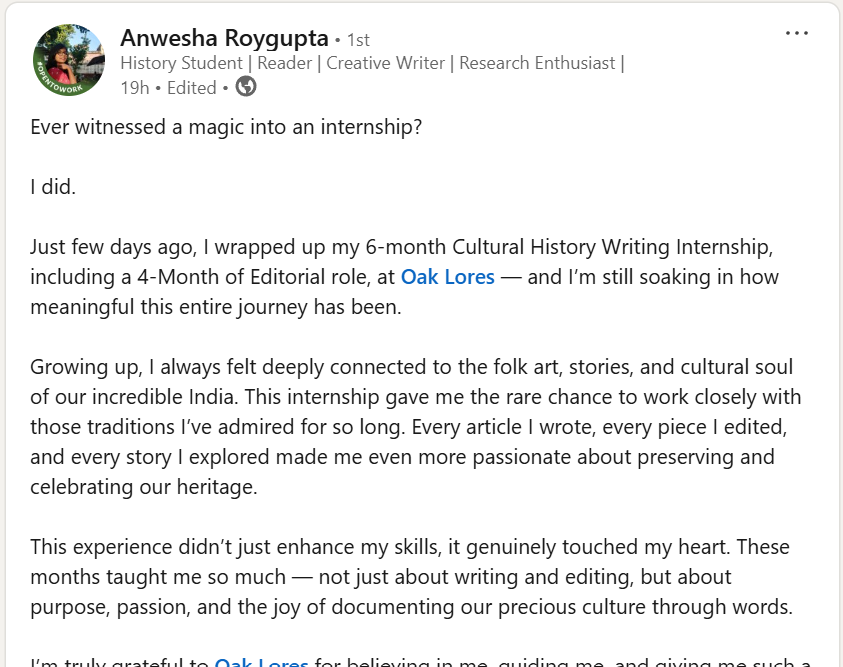This screenshot has height=667, width=843.
Task: Click the text 'I'm truly grateful to'
Action: pyautogui.click(x=120, y=662)
